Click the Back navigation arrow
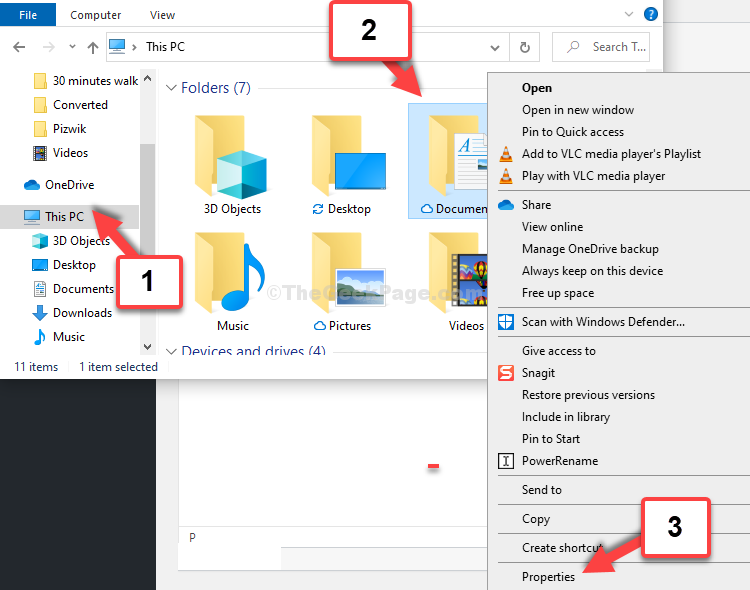Viewport: 750px width, 590px height. [x=19, y=47]
